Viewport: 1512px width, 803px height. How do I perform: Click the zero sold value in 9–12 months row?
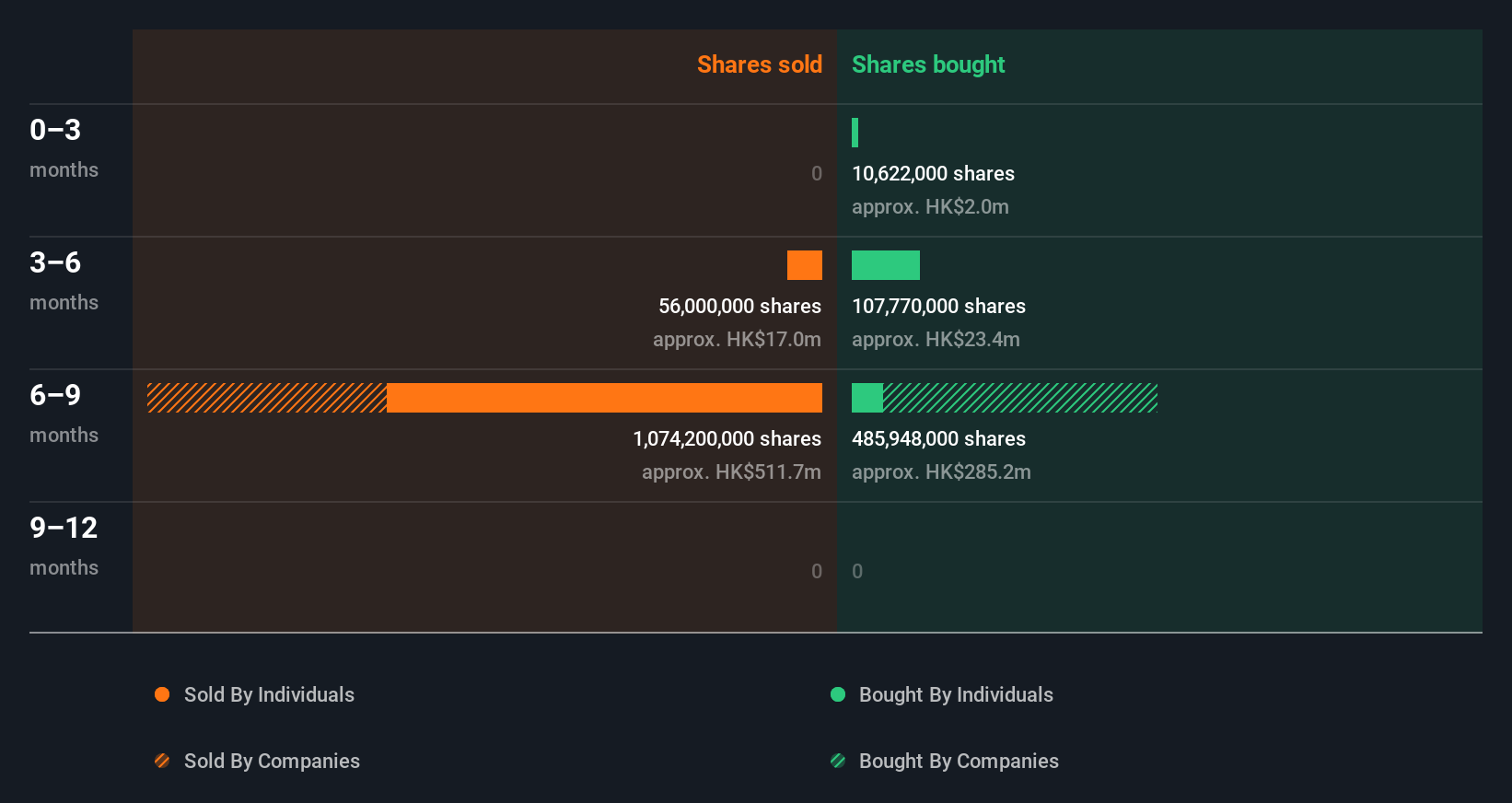(817, 571)
